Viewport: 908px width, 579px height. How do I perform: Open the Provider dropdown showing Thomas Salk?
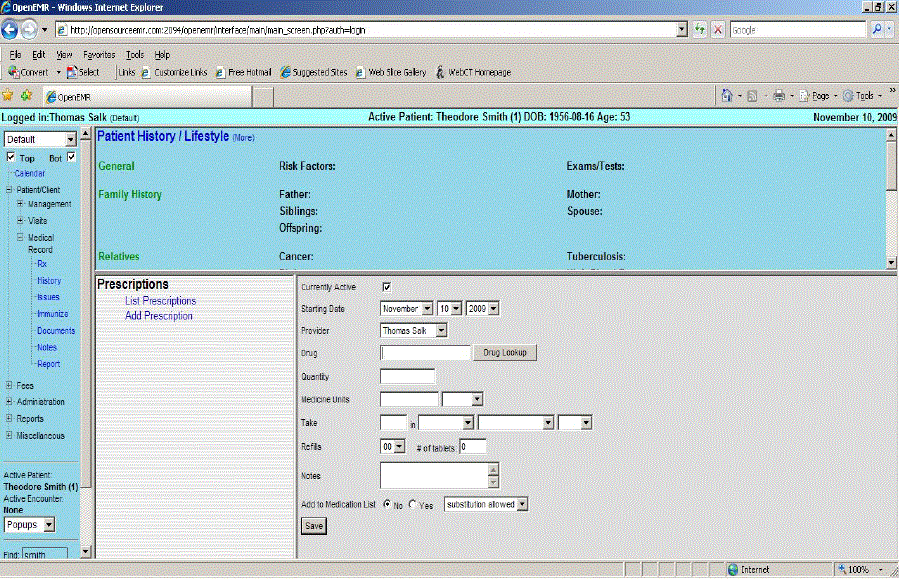tap(414, 330)
